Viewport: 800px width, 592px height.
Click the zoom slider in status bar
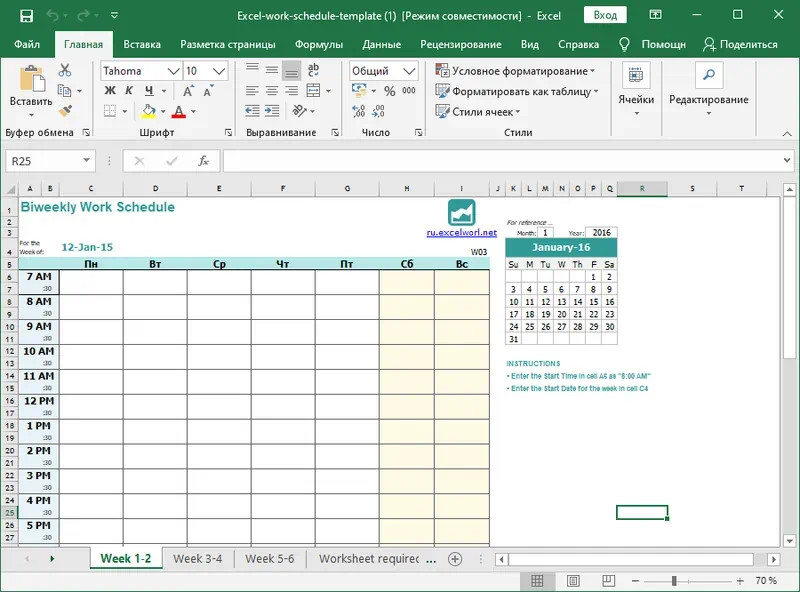coord(674,581)
